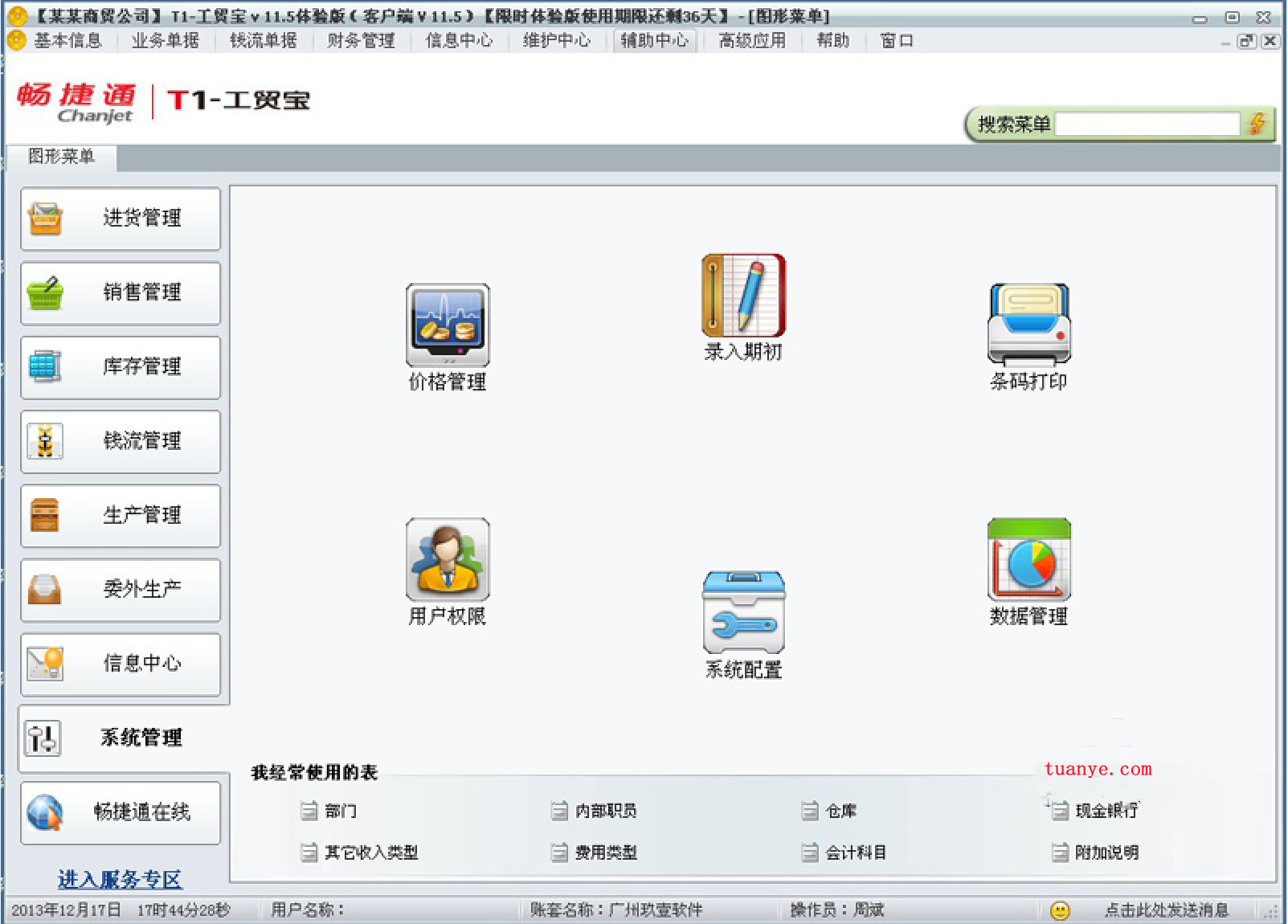This screenshot has width=1288, height=924.
Task: Open the 信息中心 menu in the menu bar
Action: pyautogui.click(x=459, y=40)
